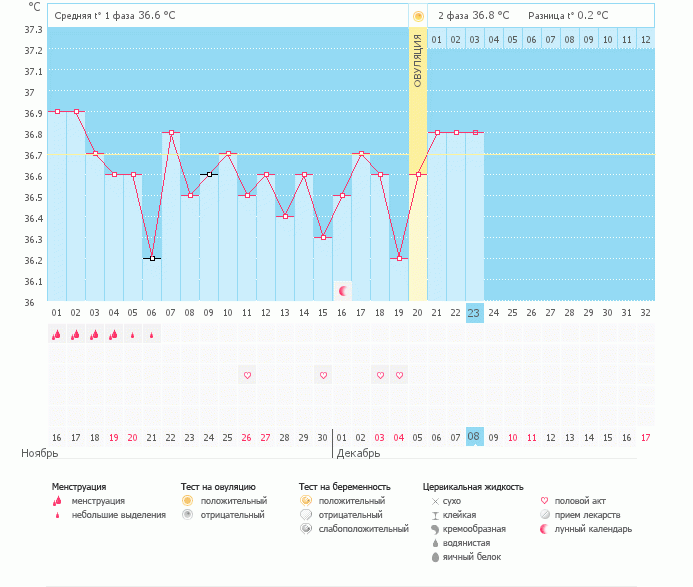Click the phase 2 day 12 header cell
This screenshot has height=587, width=693.
pyautogui.click(x=646, y=39)
